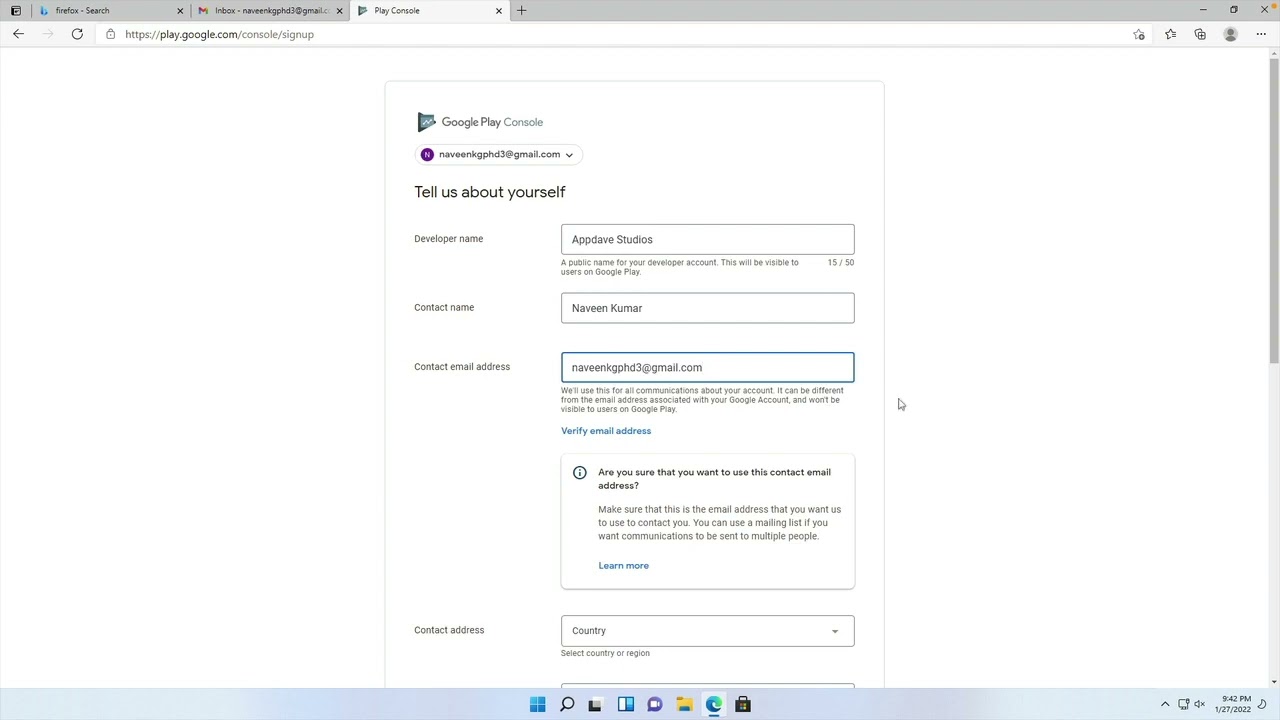Screen dimensions: 1280x720
Task: Open the Windows Start menu
Action: [538, 704]
